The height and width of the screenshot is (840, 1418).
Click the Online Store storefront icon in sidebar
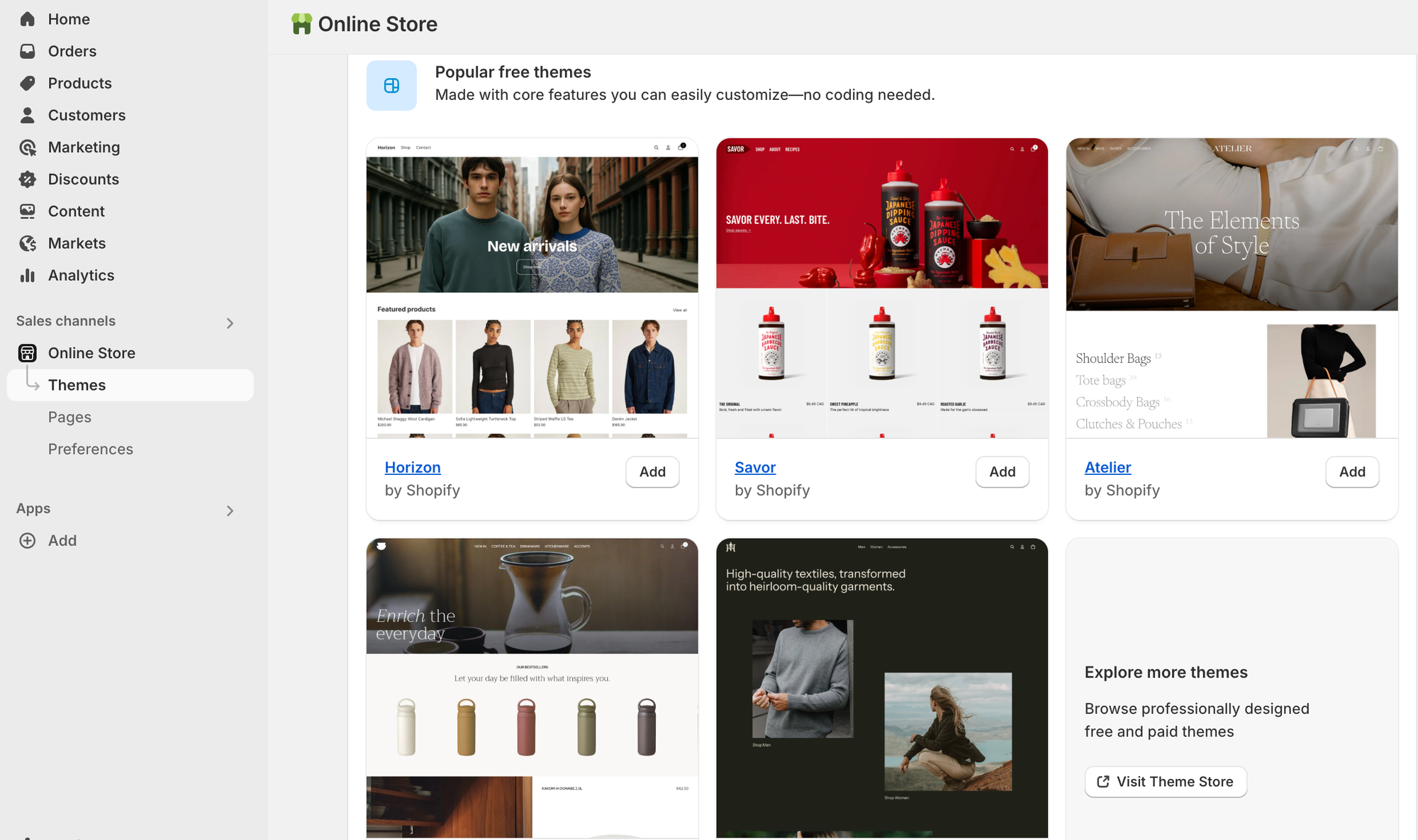coord(28,353)
